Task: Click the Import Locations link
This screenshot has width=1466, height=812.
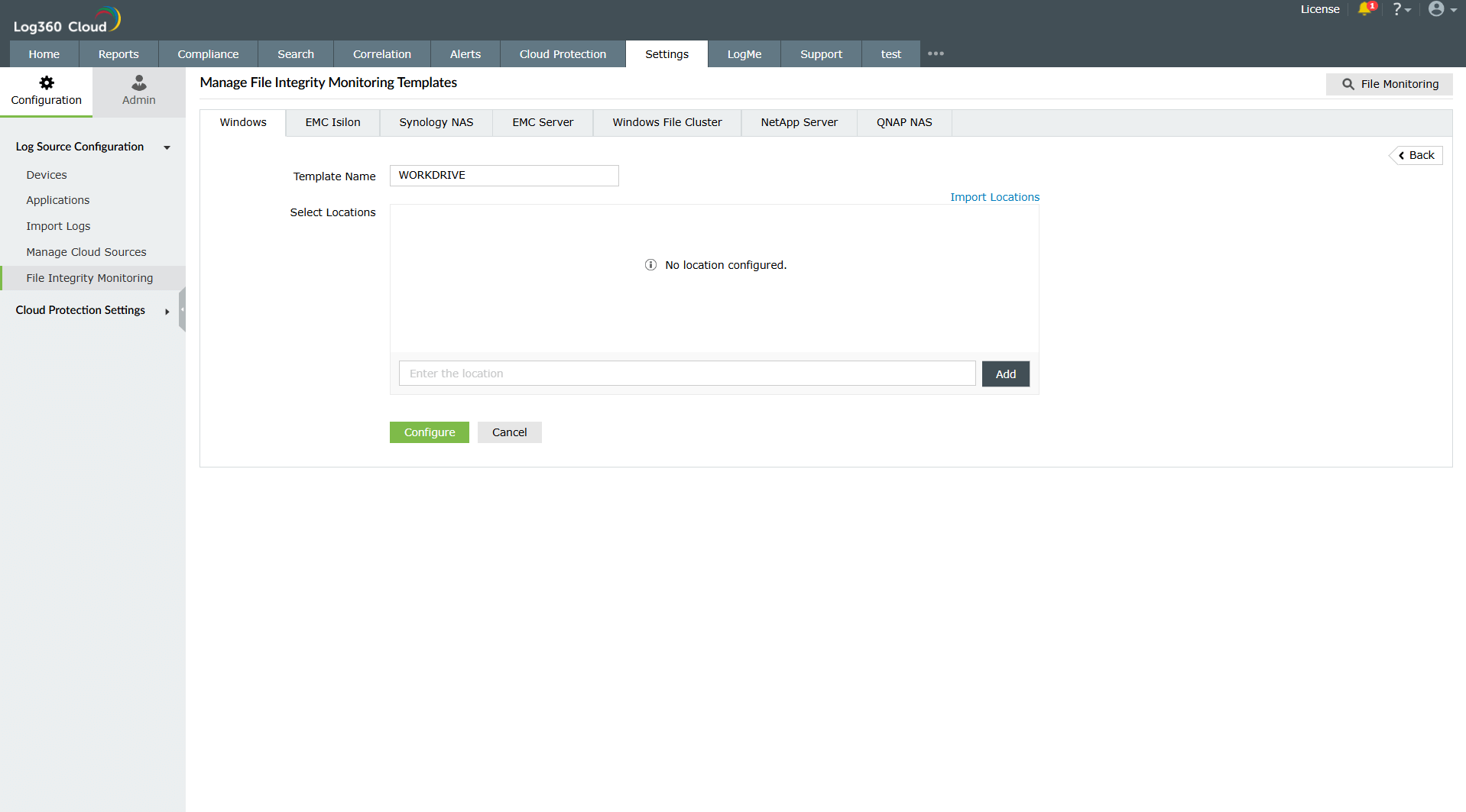Action: coord(994,196)
